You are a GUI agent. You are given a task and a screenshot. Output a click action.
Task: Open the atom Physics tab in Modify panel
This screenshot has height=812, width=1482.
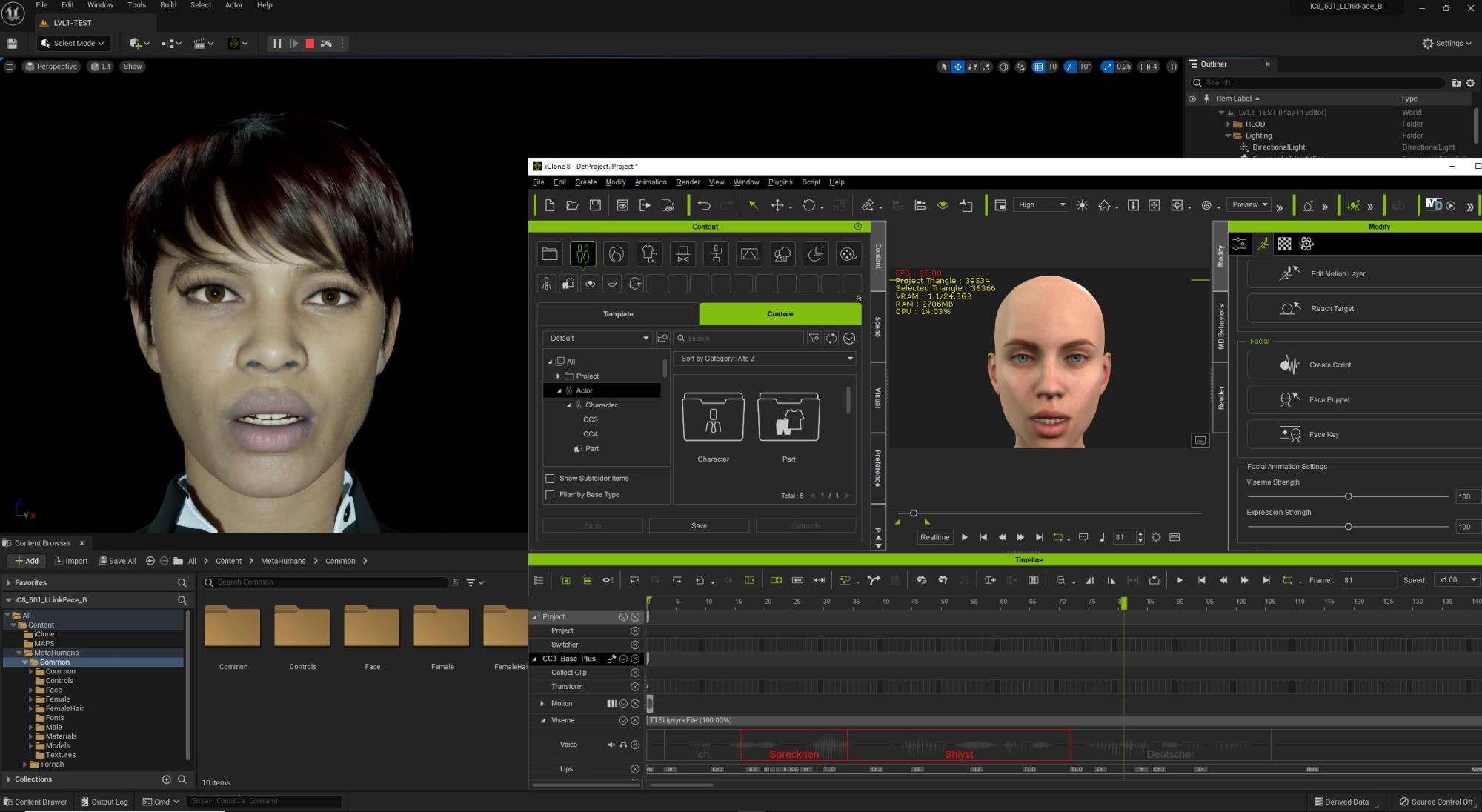tap(1306, 244)
